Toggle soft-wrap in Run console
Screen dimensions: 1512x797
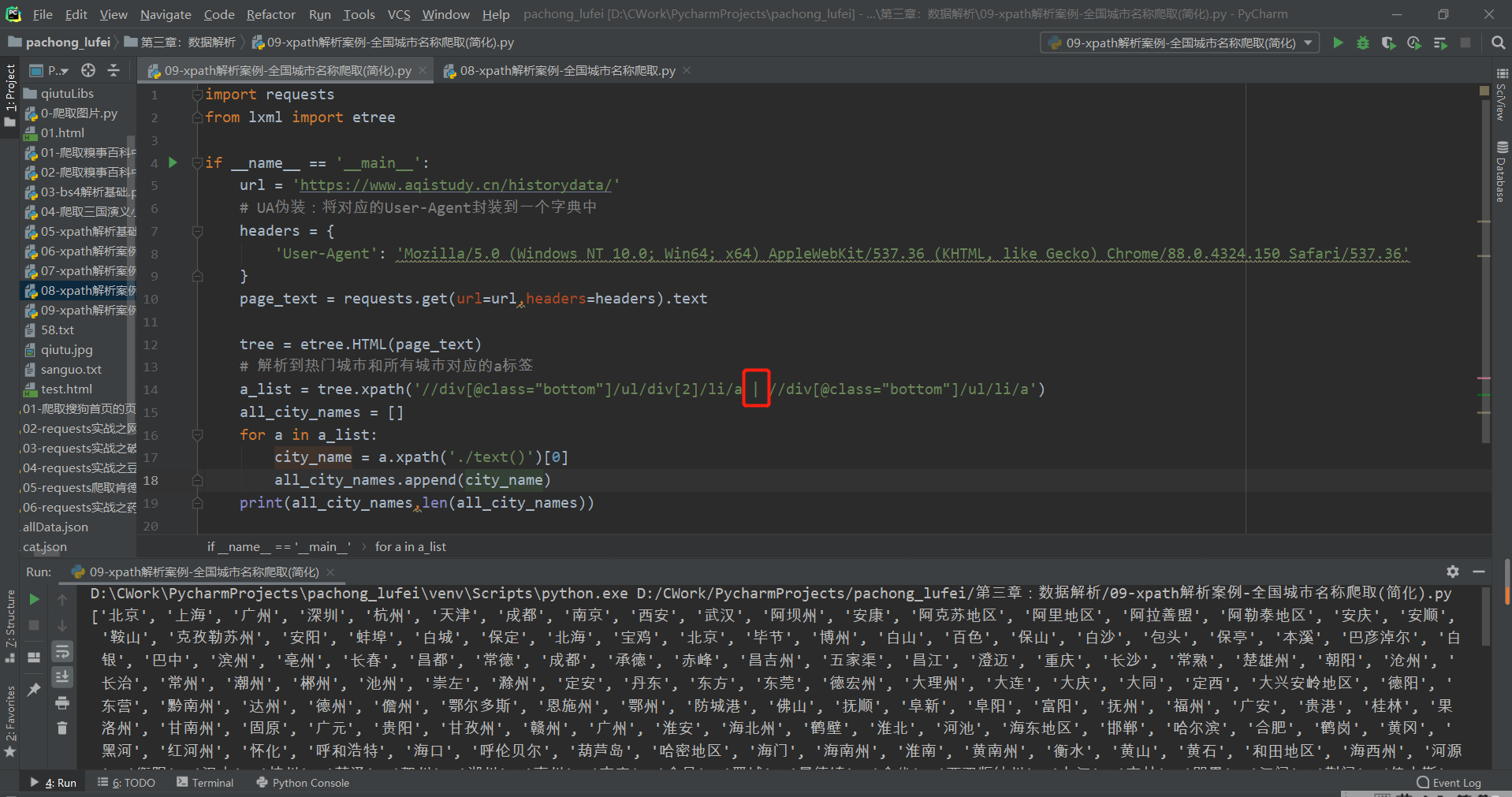[62, 651]
